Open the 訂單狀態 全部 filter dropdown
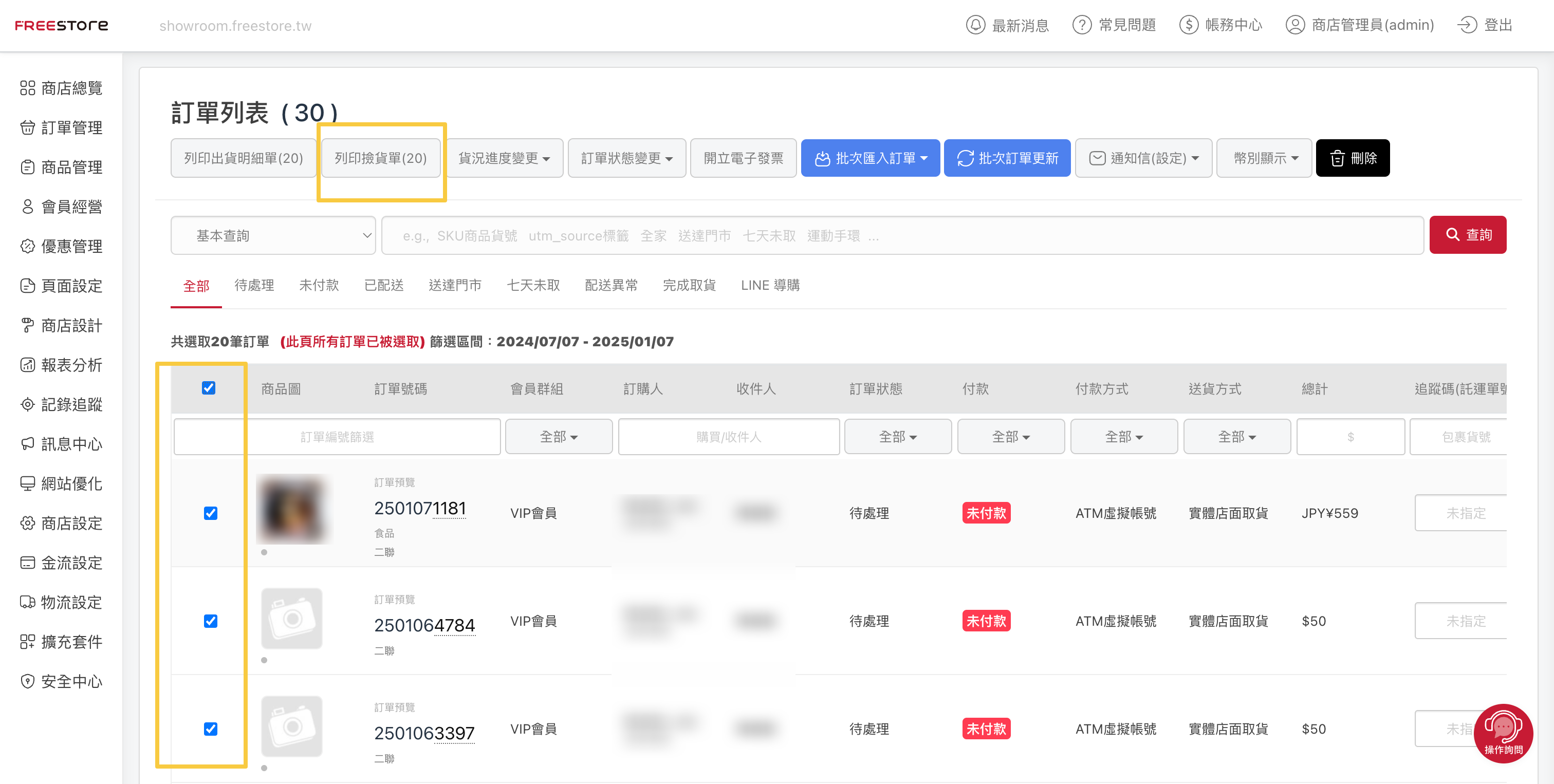This screenshot has height=784, width=1554. pos(898,437)
